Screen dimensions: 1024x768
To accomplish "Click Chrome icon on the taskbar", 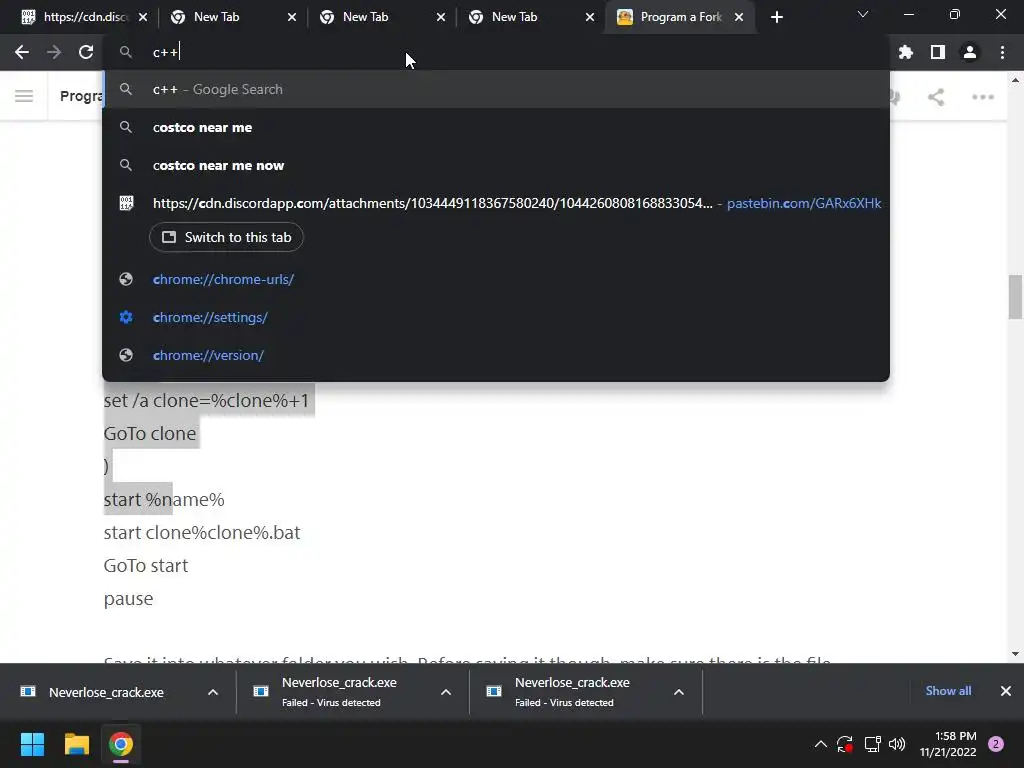I will coord(121,744).
